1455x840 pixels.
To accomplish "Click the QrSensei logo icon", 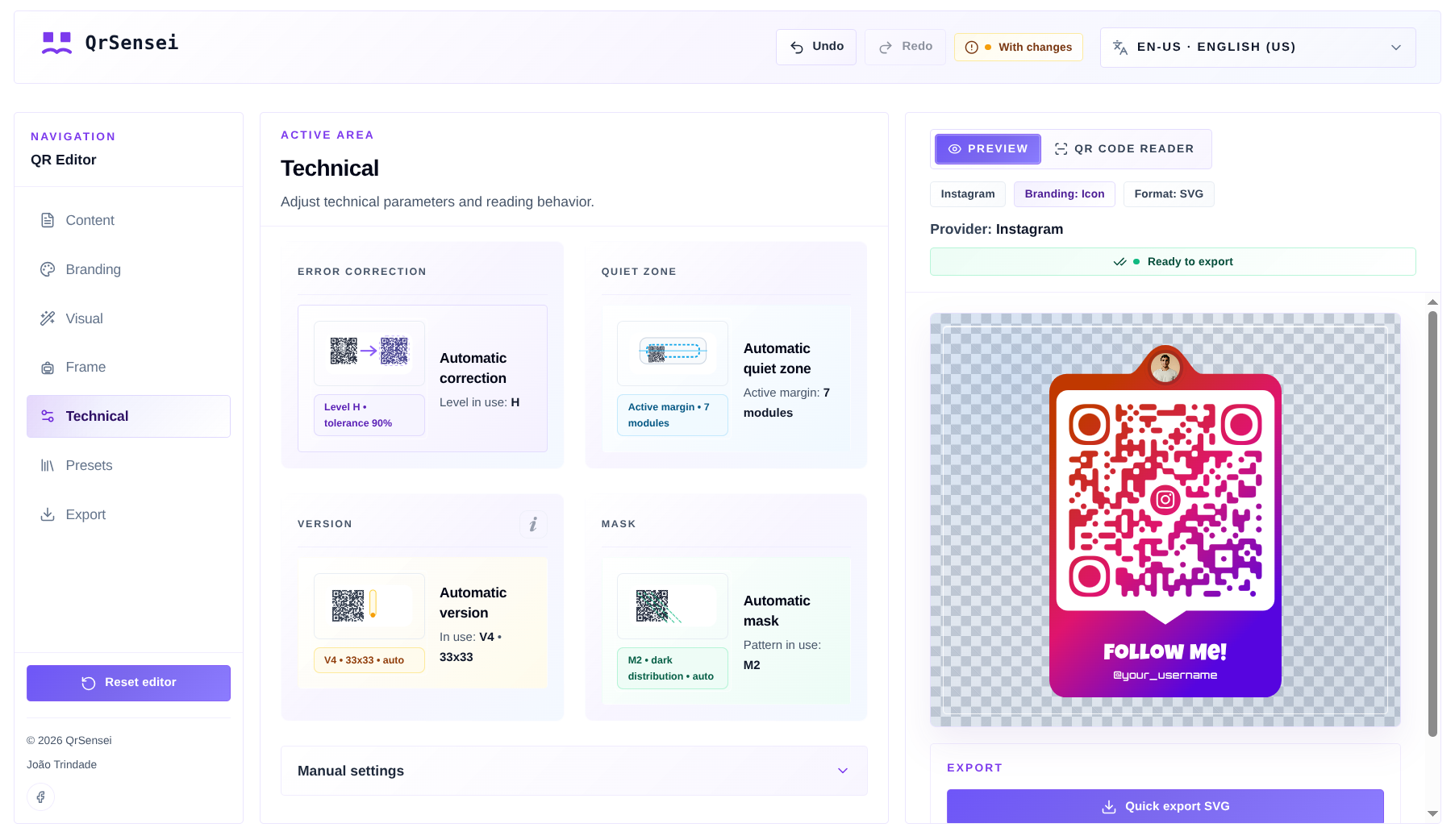I will [x=56, y=43].
